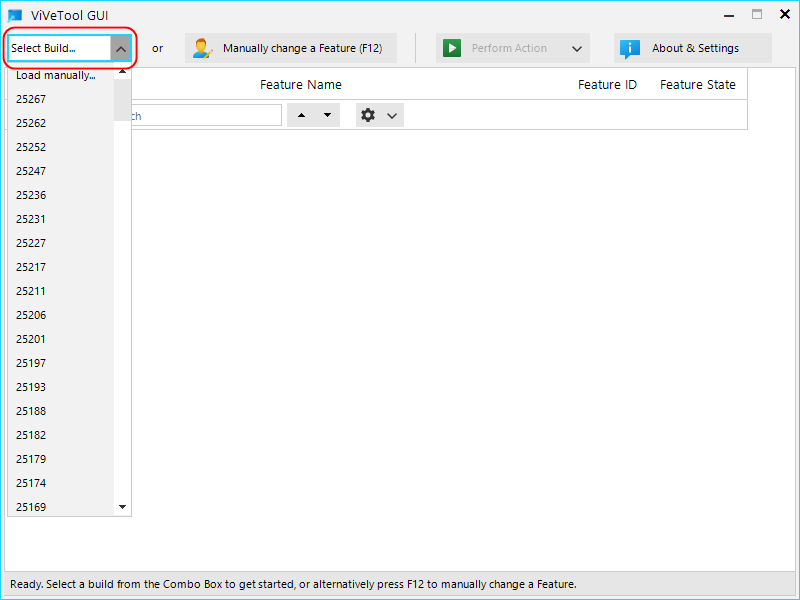800x600 pixels.
Task: Click the ViVeTool GUI app icon
Action: click(15, 15)
